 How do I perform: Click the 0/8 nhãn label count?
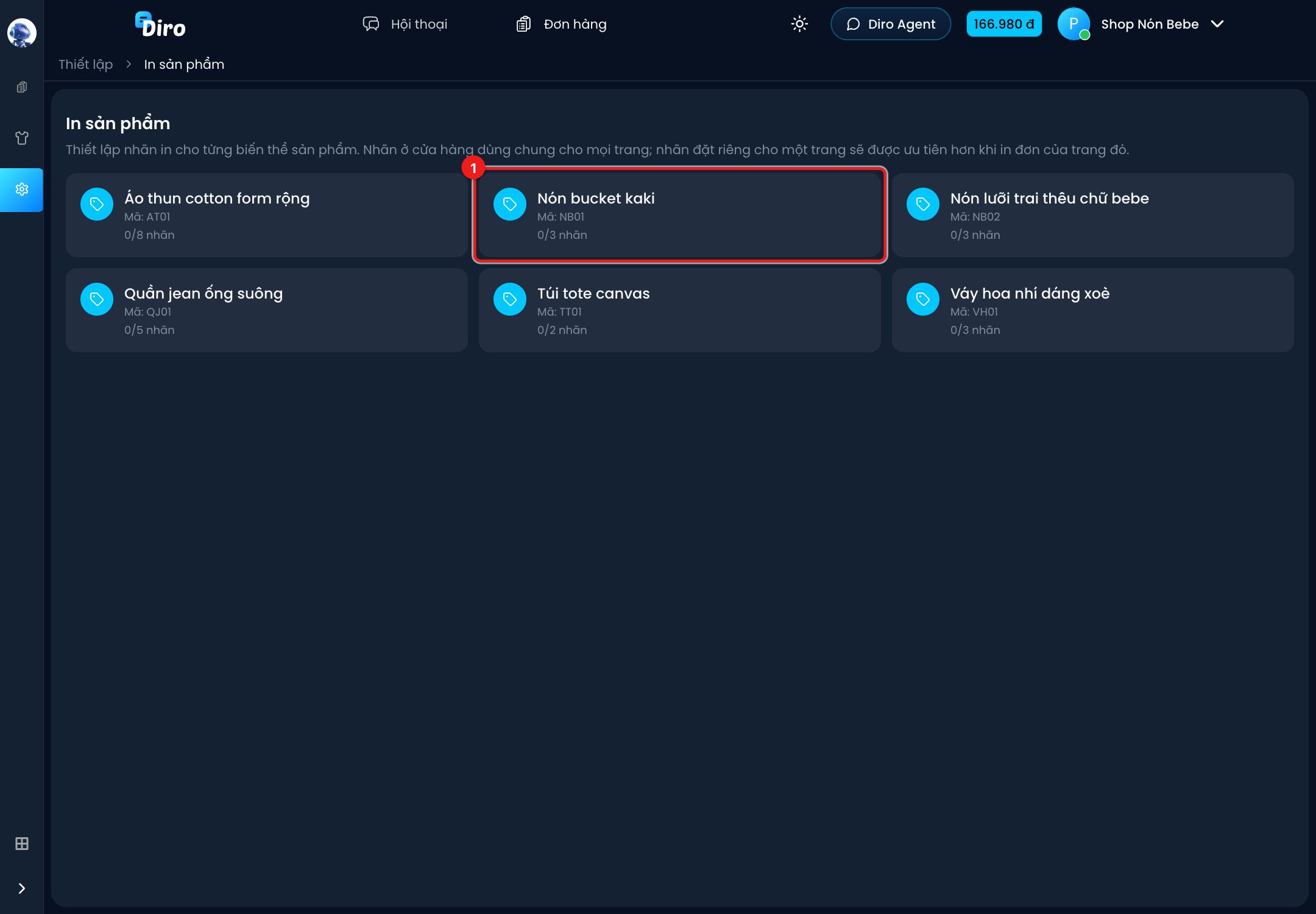click(x=149, y=235)
